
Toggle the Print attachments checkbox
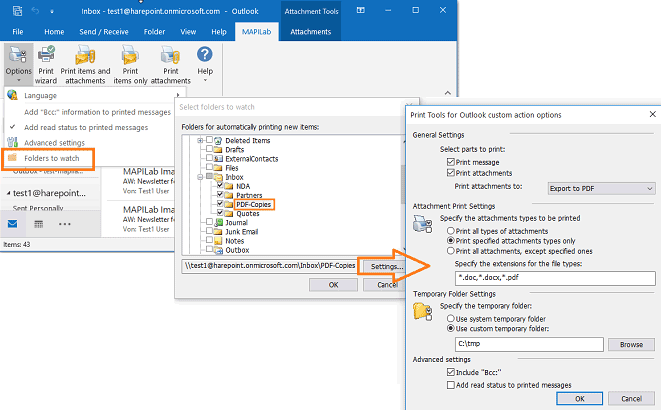click(x=451, y=173)
